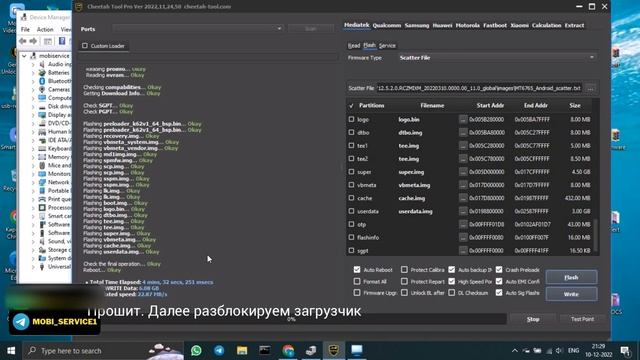This screenshot has height=360, width=640.
Task: Expand Disk drives node in Device Manager
Action: (33, 106)
